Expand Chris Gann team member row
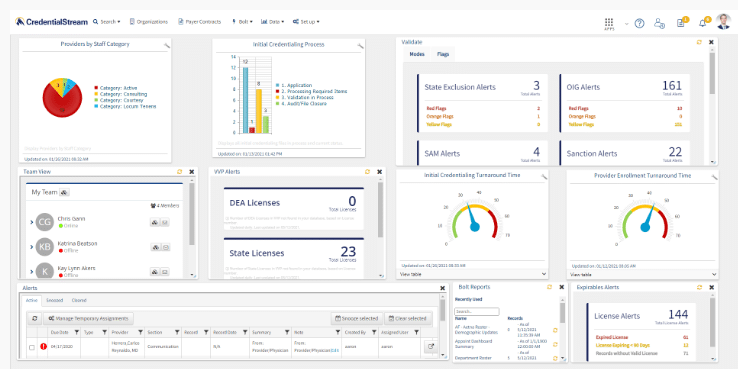Viewport: 738px width, 369px height. [32, 222]
